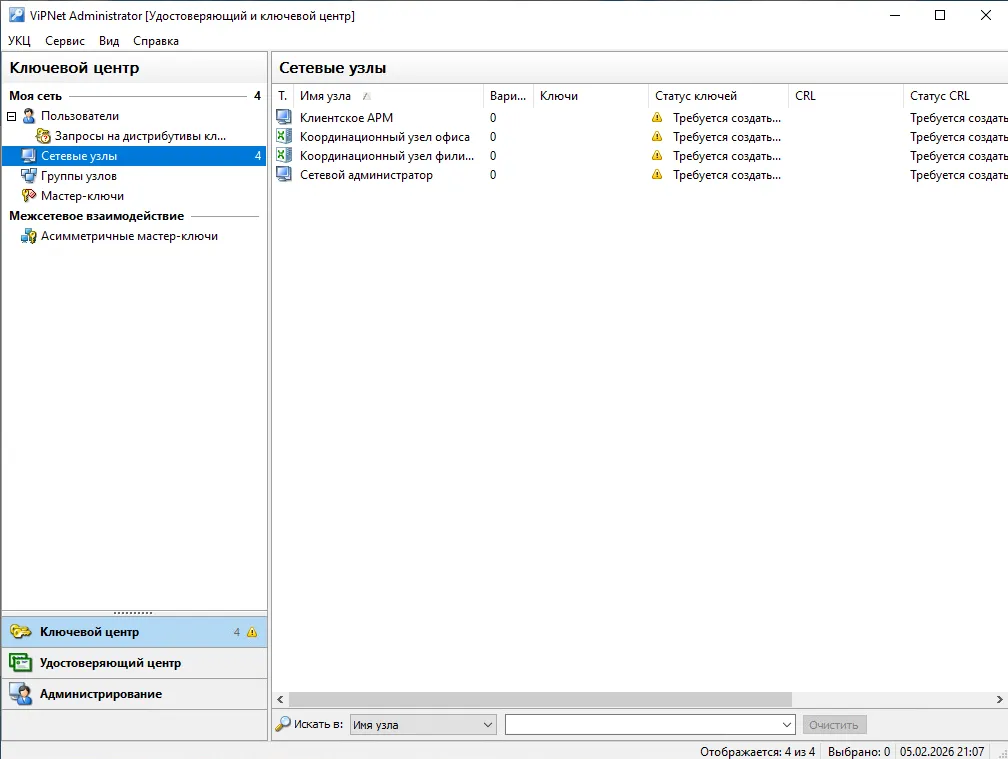The height and width of the screenshot is (759, 1008).
Task: Click the Клиентское АРМ node computer icon
Action: point(284,118)
